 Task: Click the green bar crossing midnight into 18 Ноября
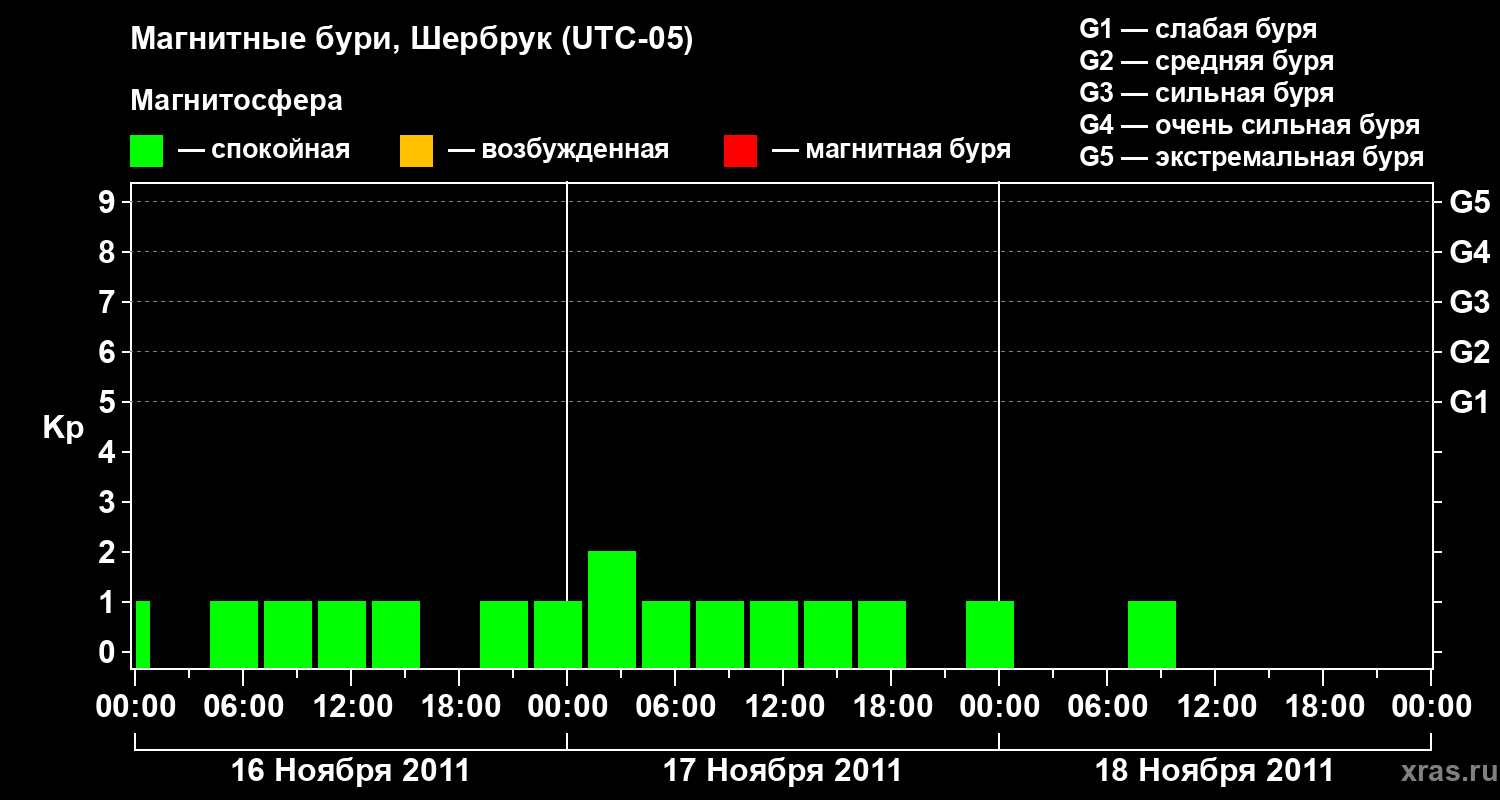tap(990, 634)
